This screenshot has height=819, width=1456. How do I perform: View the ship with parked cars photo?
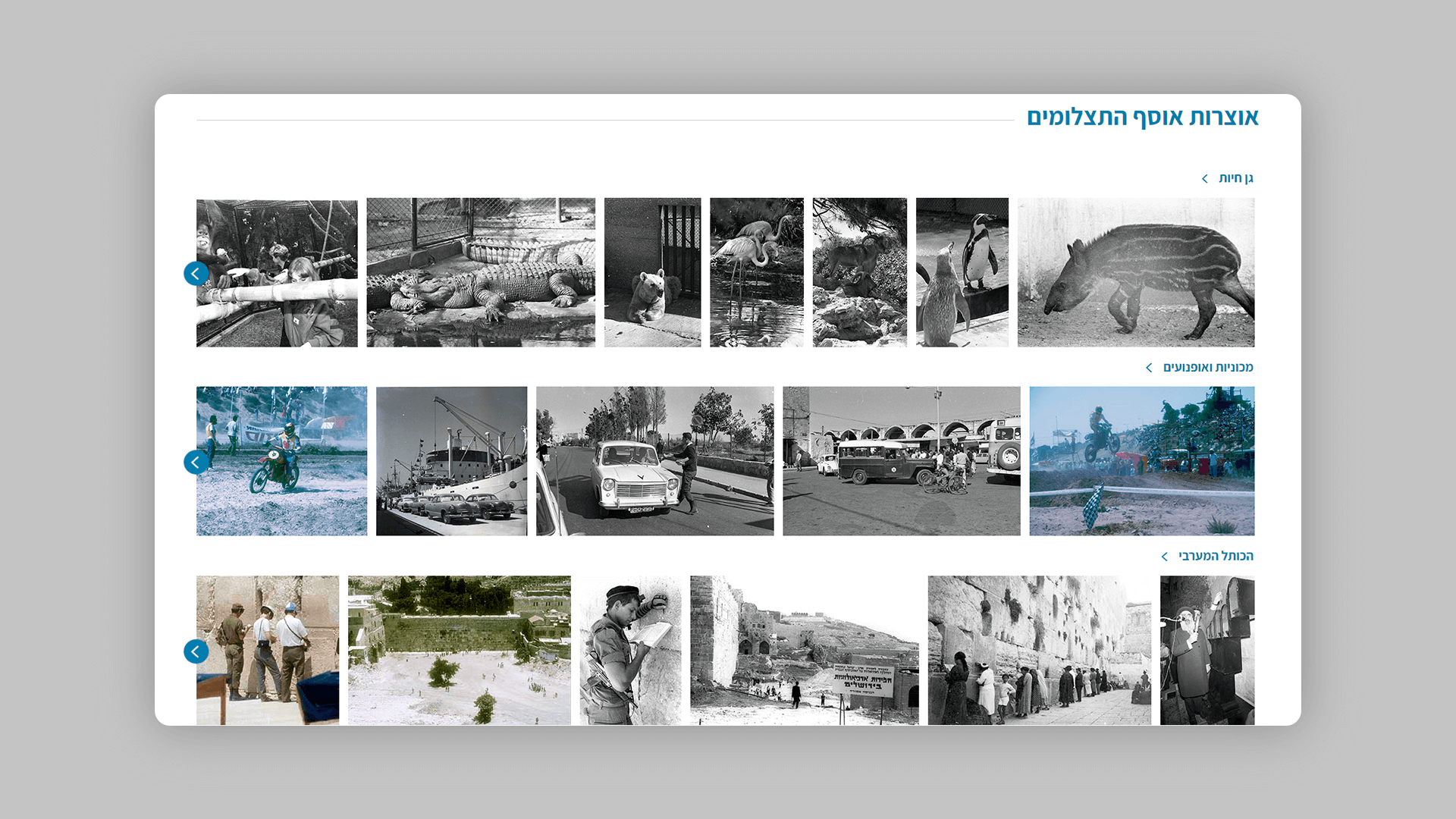(451, 461)
